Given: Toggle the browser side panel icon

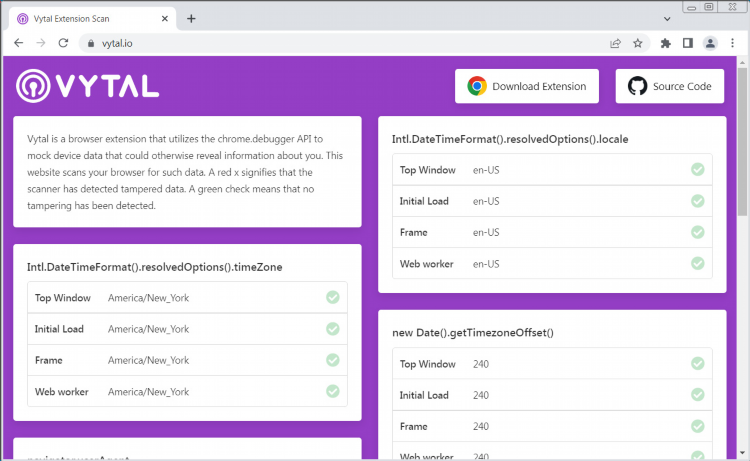Looking at the screenshot, I should pos(688,44).
